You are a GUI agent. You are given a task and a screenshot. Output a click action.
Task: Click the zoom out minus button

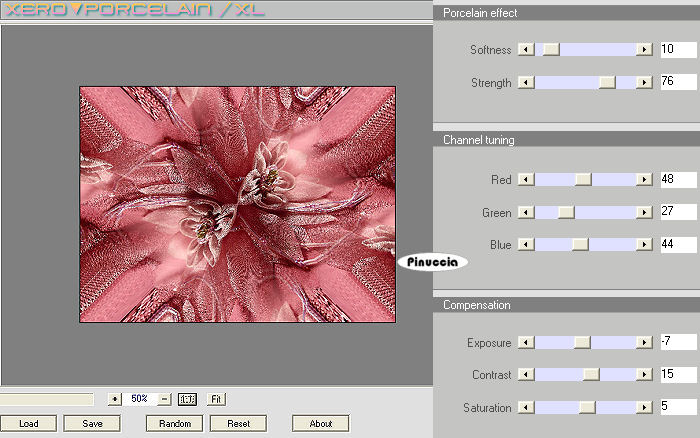coord(165,399)
